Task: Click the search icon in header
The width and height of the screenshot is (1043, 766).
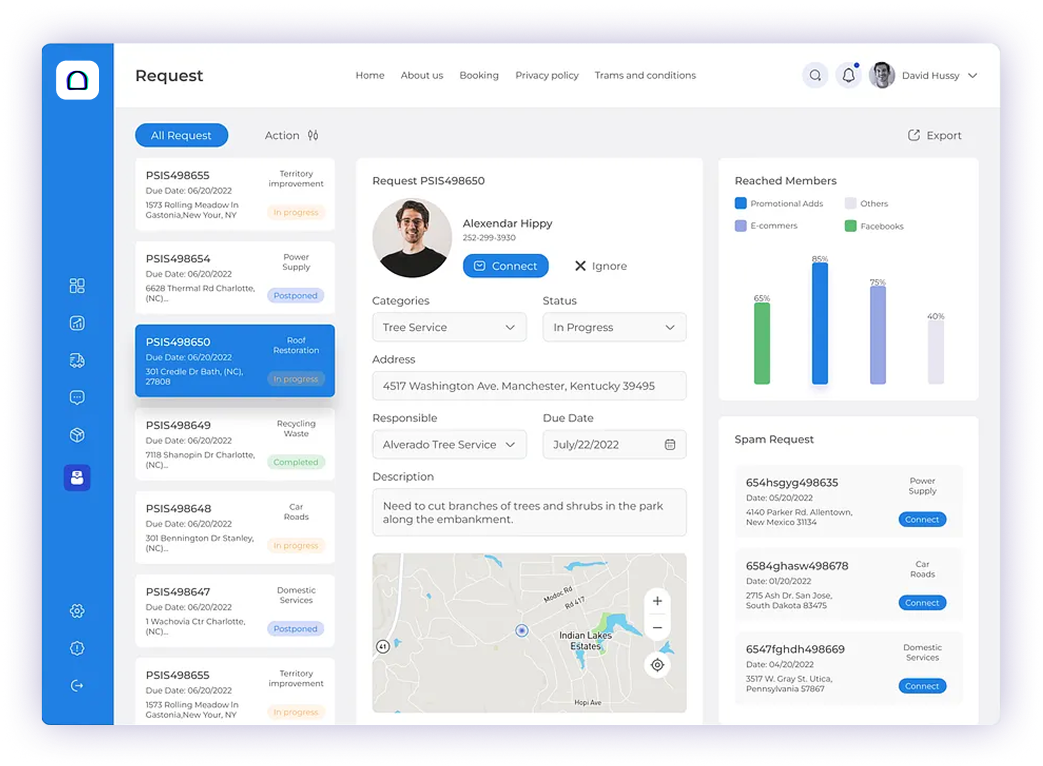Action: pyautogui.click(x=815, y=75)
